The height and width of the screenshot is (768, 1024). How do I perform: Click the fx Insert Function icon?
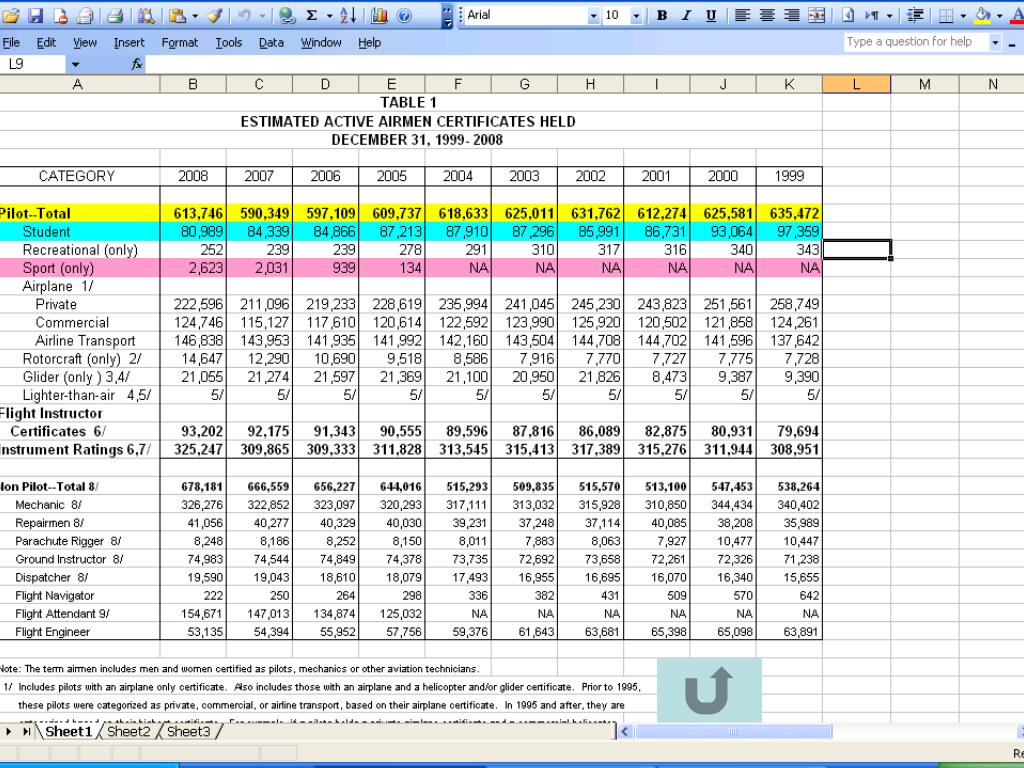pos(137,64)
